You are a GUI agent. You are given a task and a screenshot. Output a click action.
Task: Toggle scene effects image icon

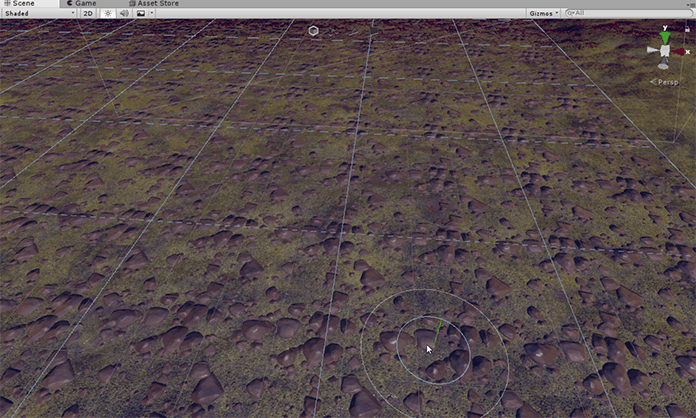(140, 14)
